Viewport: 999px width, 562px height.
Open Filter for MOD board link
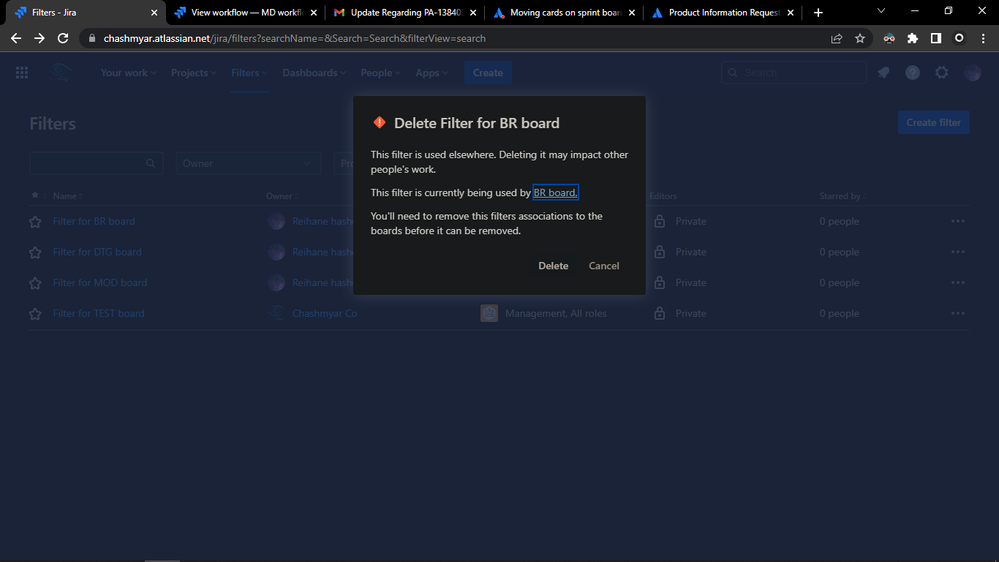pos(99,282)
